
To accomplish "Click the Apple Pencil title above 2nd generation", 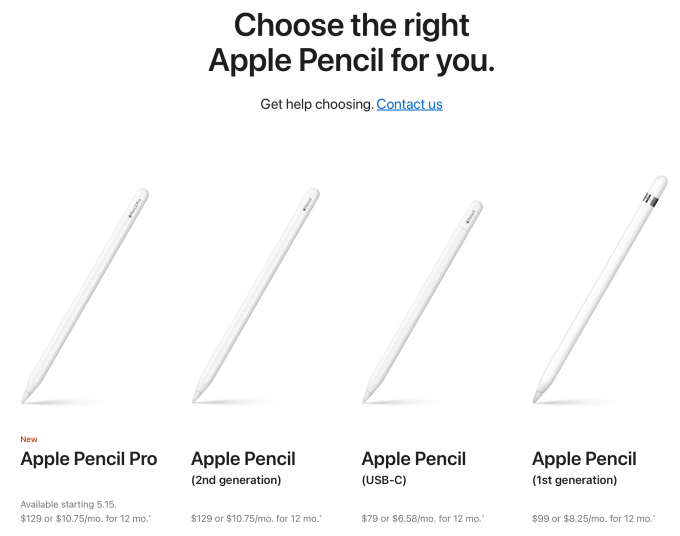I will click(243, 459).
